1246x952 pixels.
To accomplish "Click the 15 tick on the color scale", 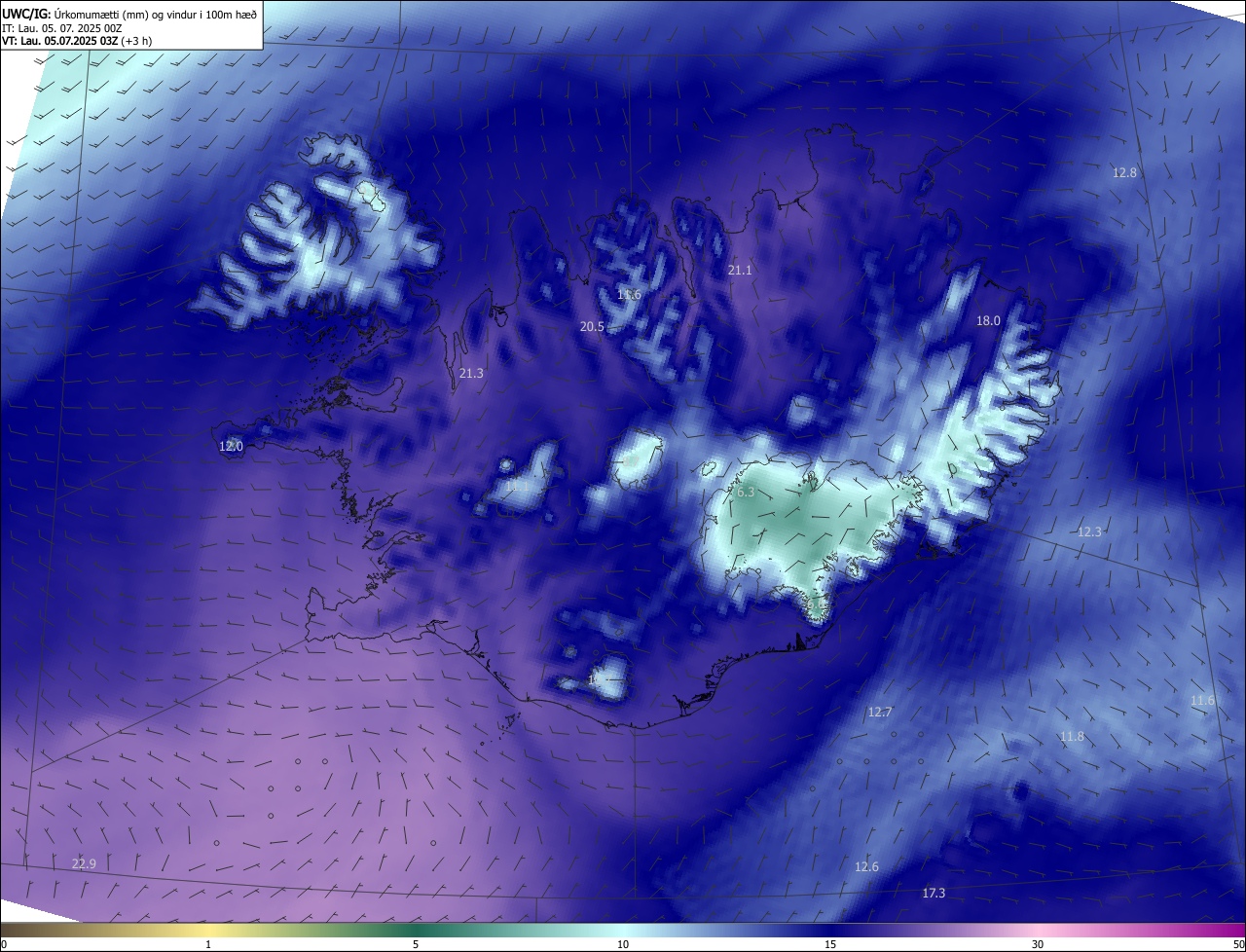I will 830,944.
